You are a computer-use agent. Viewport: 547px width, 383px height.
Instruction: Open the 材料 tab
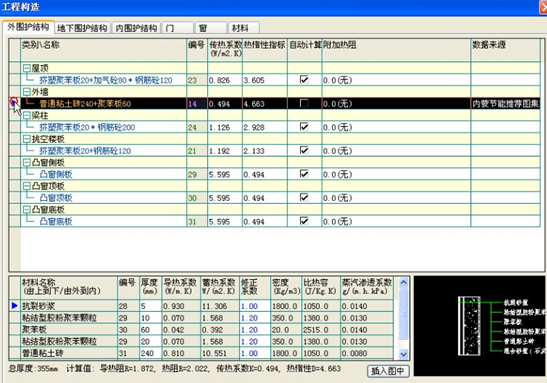click(x=243, y=28)
